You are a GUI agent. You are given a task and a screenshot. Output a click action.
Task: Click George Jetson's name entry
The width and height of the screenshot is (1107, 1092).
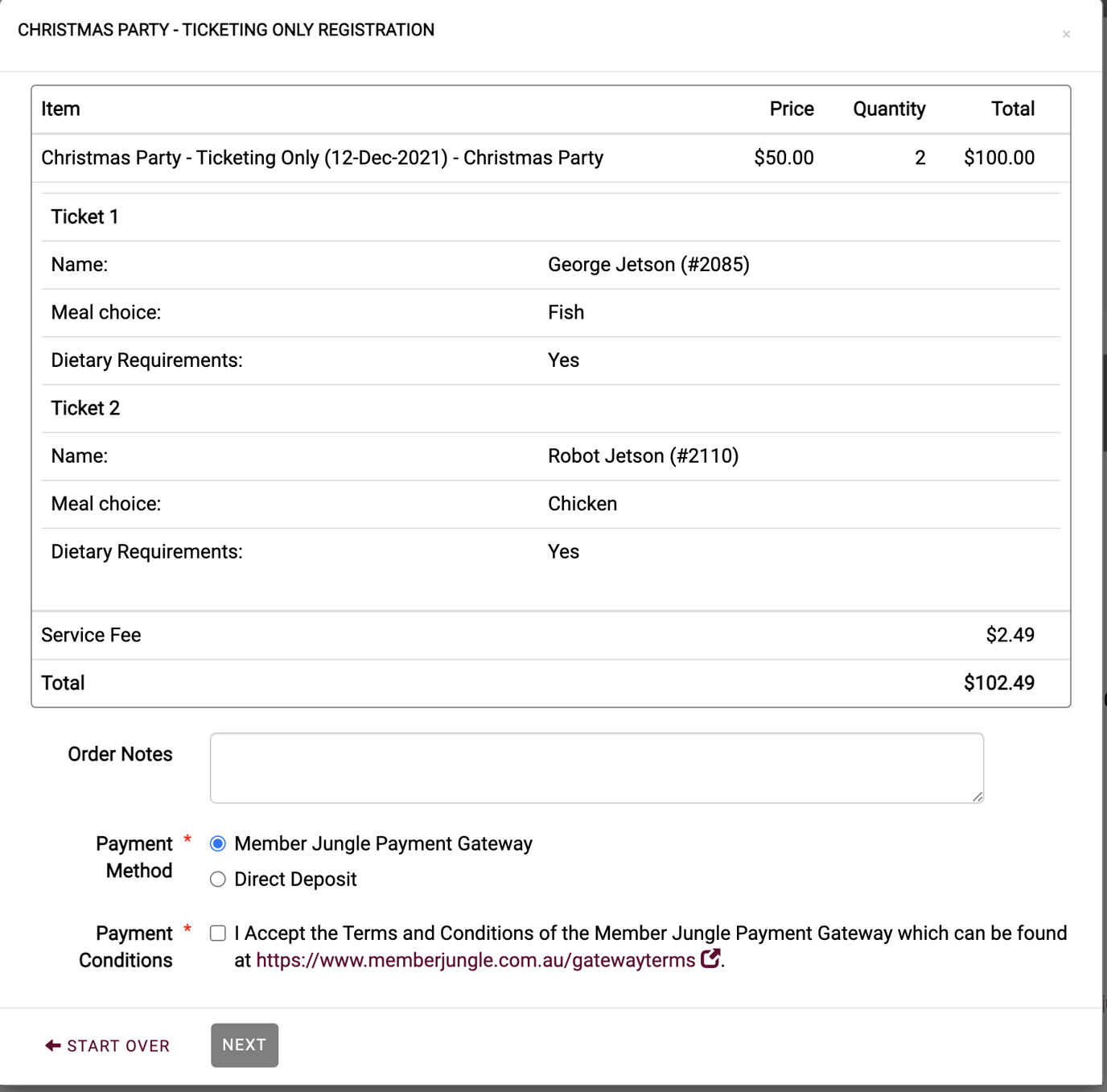pyautogui.click(x=648, y=264)
